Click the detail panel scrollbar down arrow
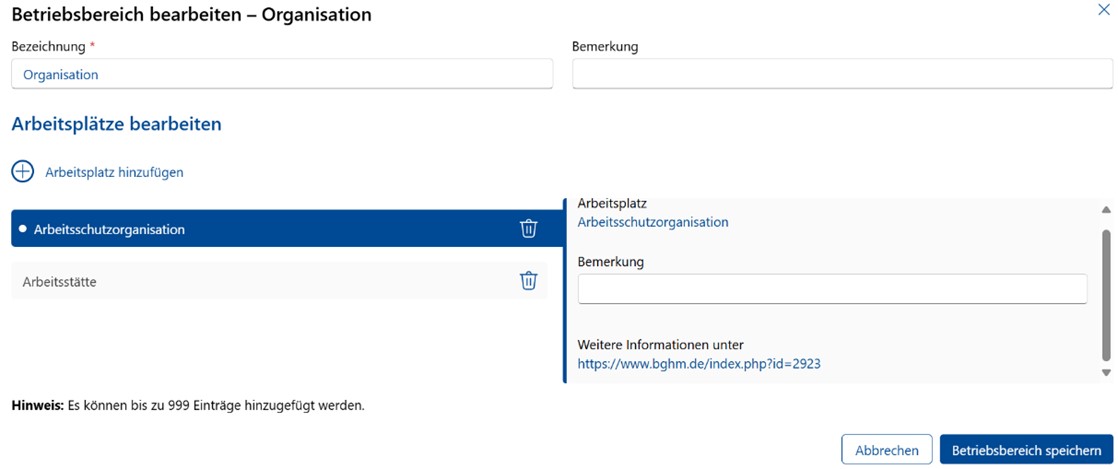This screenshot has width=1118, height=469. [1106, 373]
